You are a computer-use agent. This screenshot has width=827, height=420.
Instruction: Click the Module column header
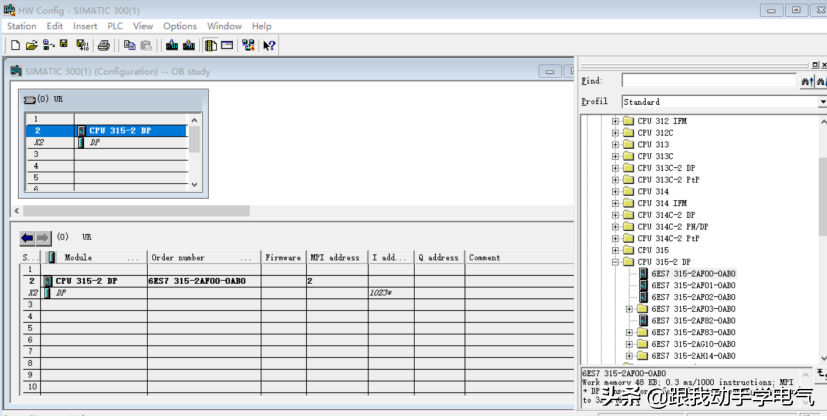tap(94, 257)
